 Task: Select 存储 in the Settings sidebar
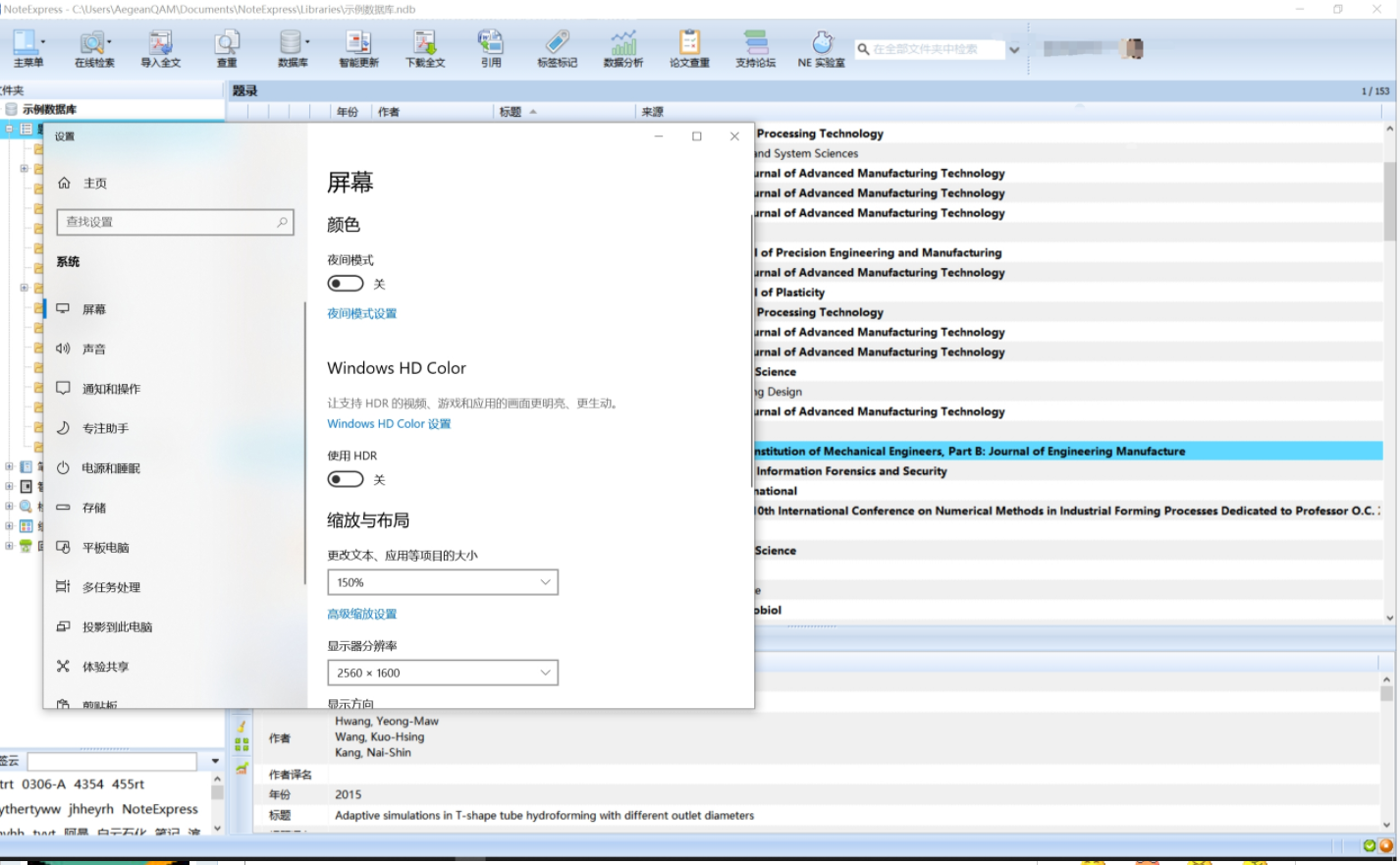174,508
